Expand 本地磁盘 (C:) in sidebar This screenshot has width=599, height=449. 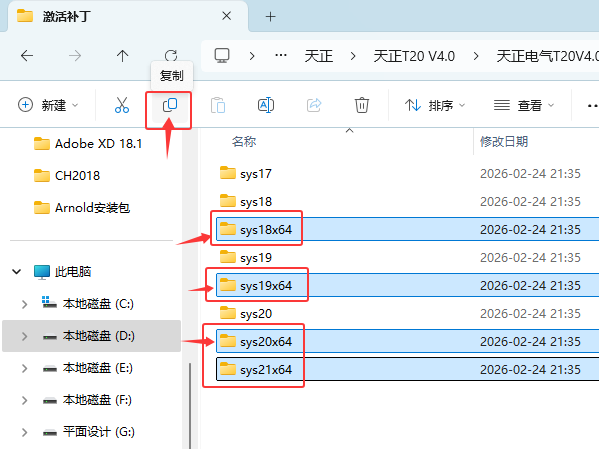24,304
